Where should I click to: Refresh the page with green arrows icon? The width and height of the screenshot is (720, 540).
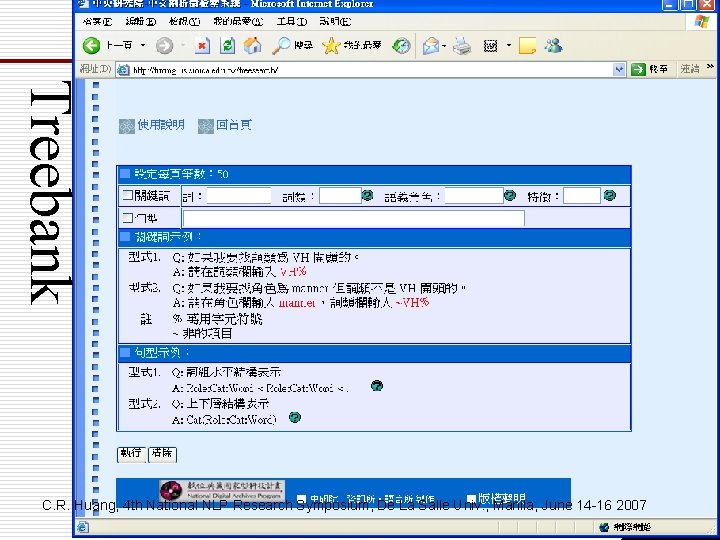pos(228,45)
